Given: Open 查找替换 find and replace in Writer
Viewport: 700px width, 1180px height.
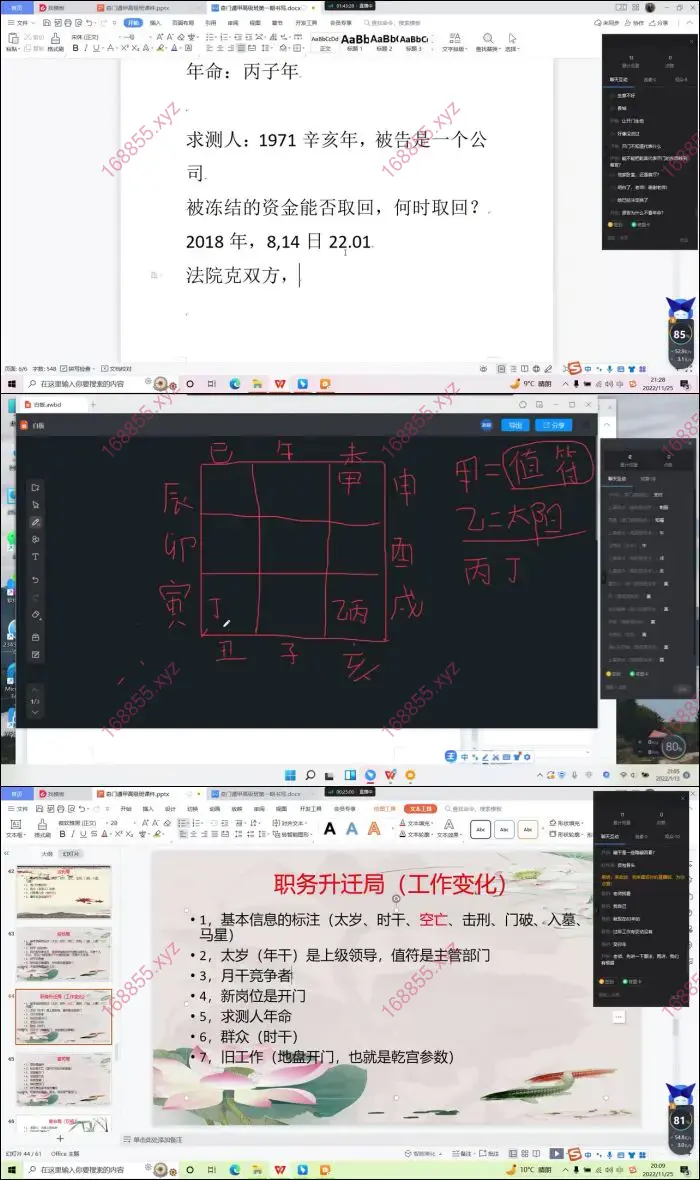Looking at the screenshot, I should pyautogui.click(x=487, y=41).
